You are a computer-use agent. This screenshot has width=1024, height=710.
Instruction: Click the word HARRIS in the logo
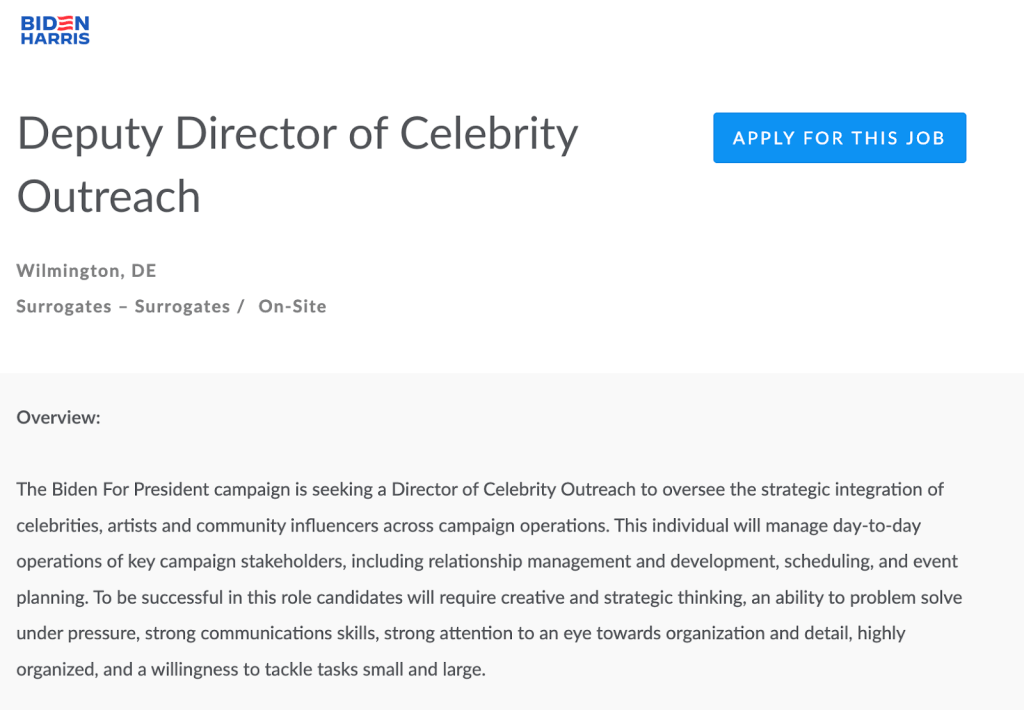click(x=55, y=38)
